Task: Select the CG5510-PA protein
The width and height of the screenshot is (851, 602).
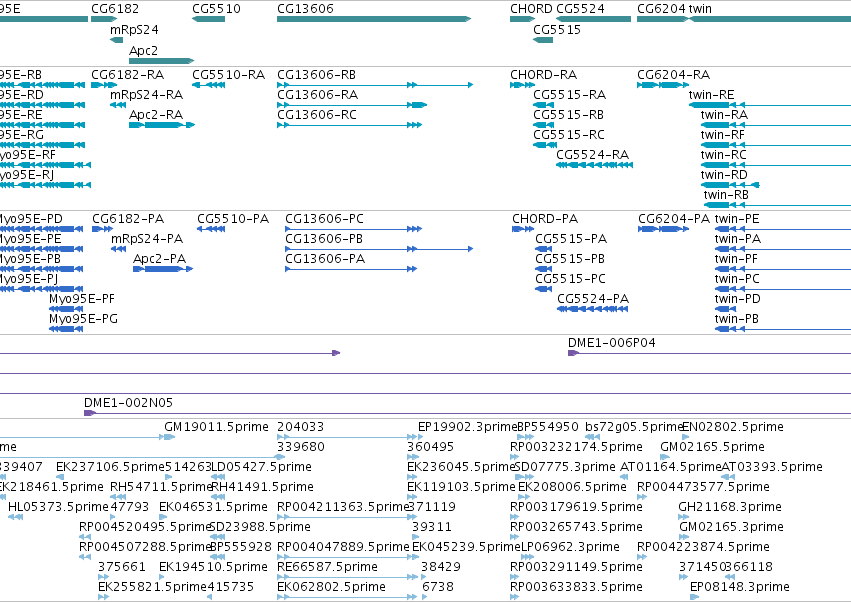Action: click(211, 229)
